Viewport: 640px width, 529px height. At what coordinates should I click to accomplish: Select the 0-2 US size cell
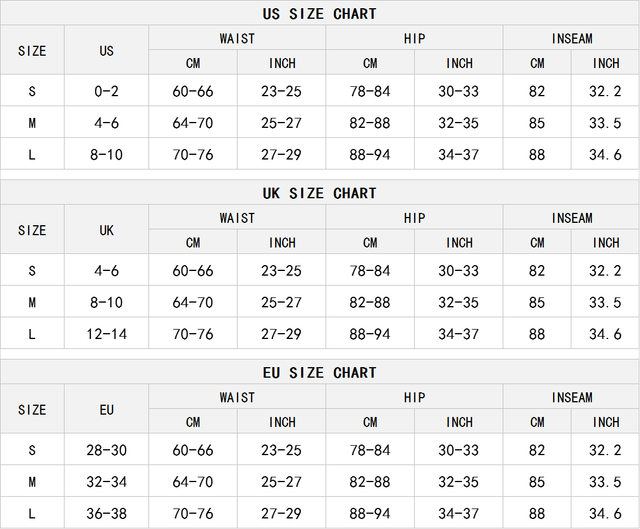[107, 91]
